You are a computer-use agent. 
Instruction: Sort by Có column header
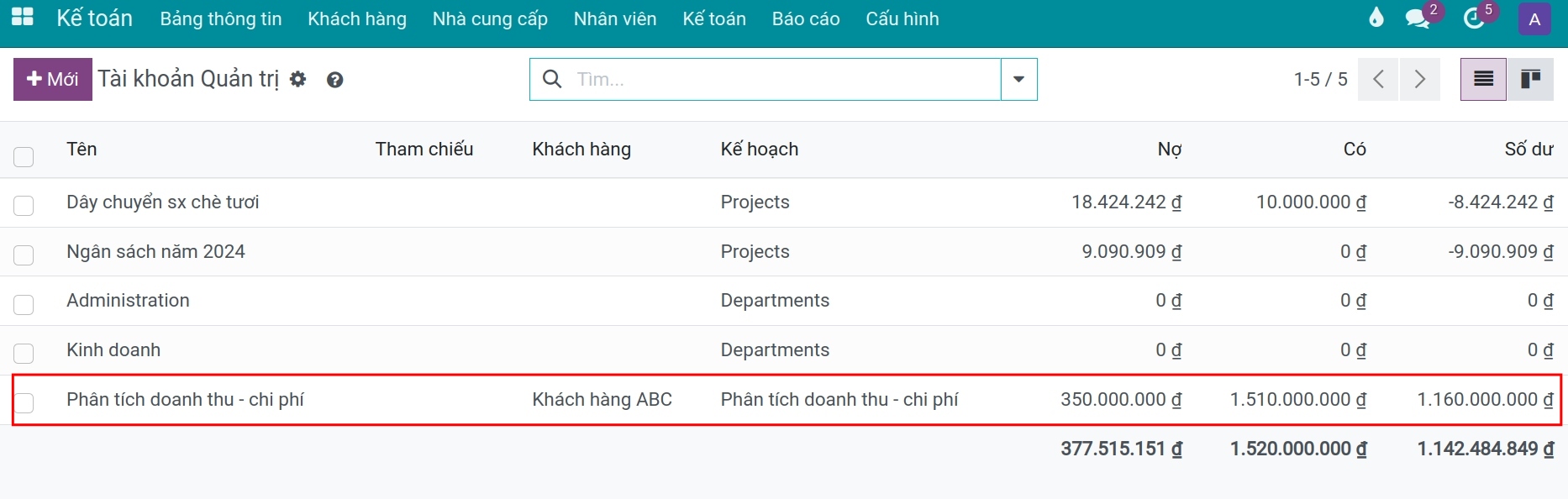(x=1355, y=150)
